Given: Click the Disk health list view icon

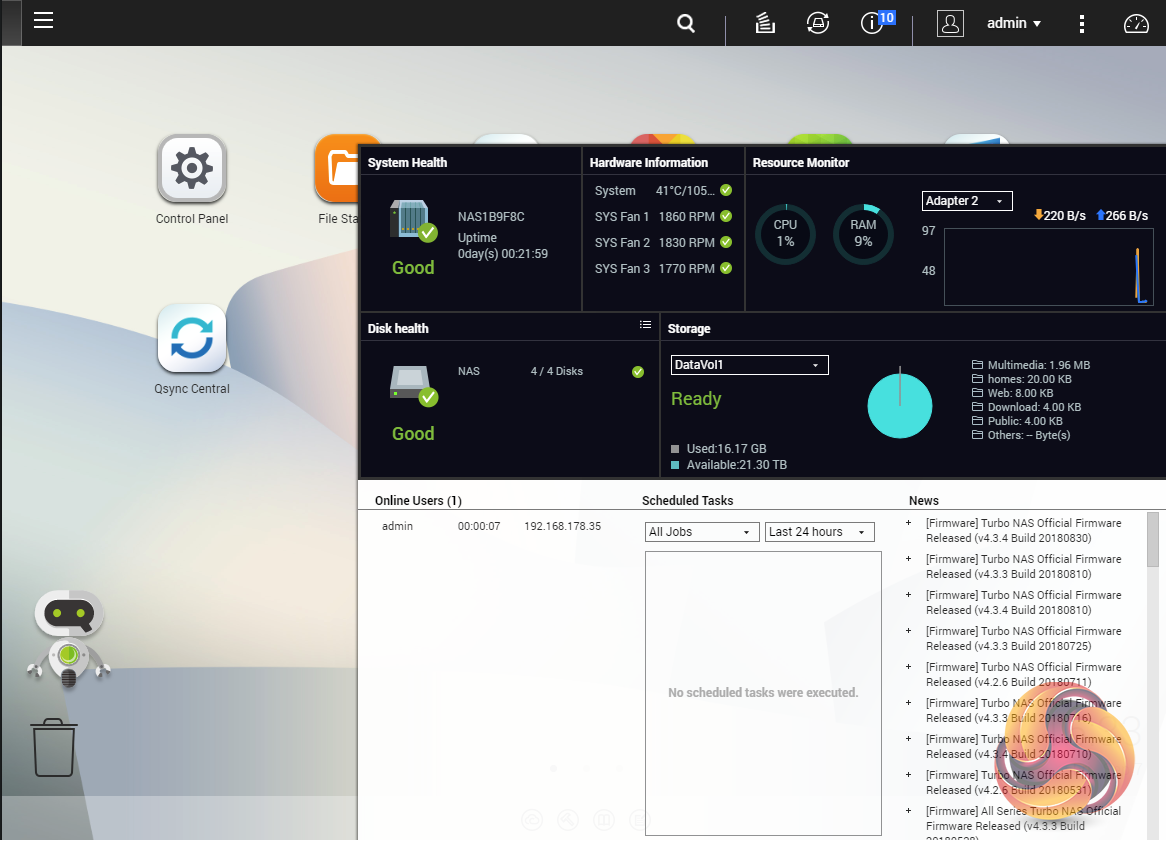Looking at the screenshot, I should tap(645, 325).
